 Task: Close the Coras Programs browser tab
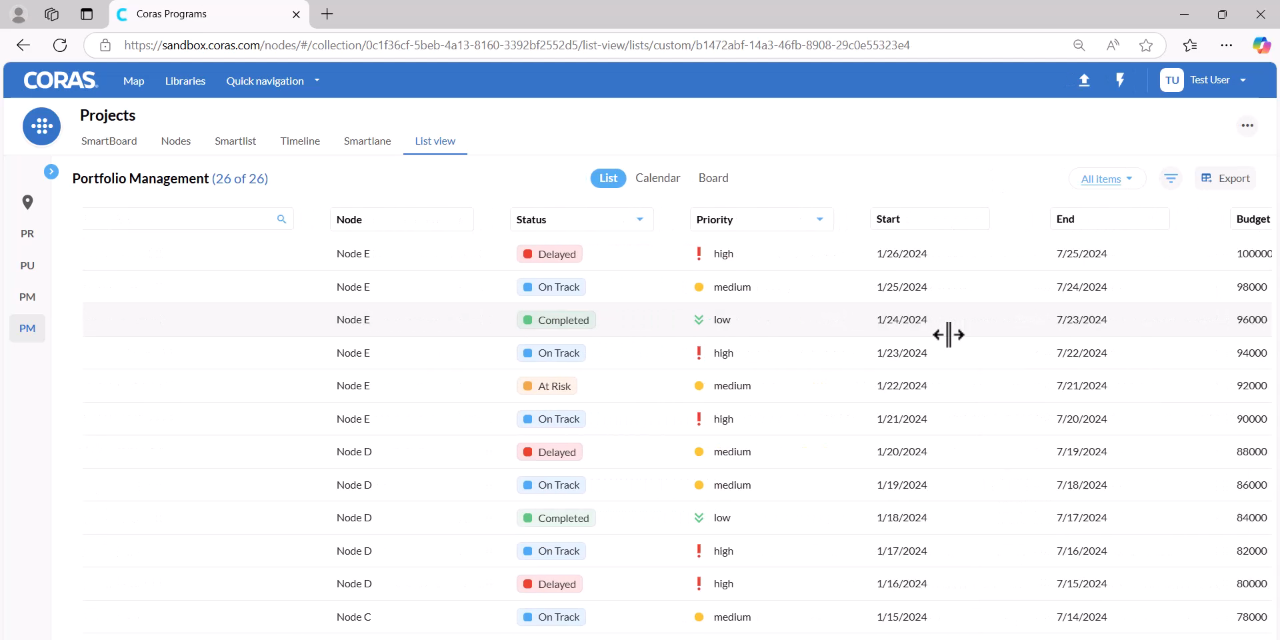click(x=295, y=14)
